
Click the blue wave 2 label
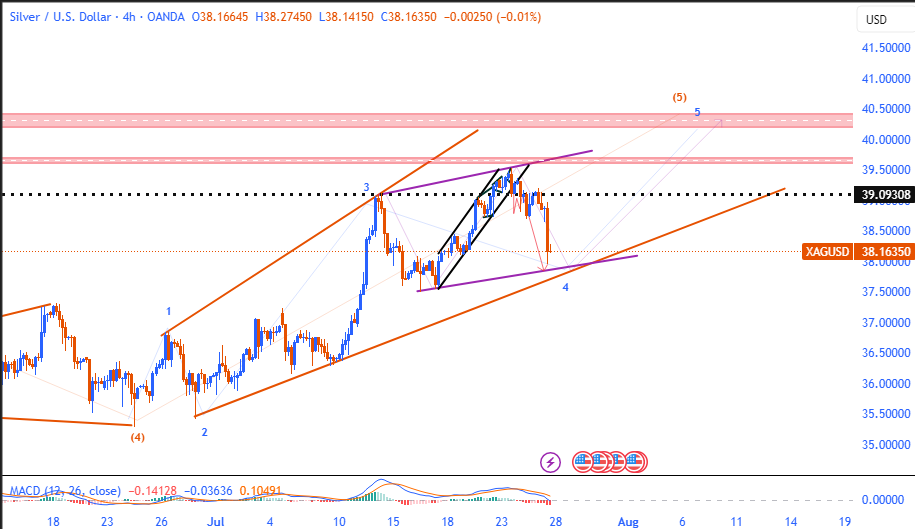[x=204, y=432]
